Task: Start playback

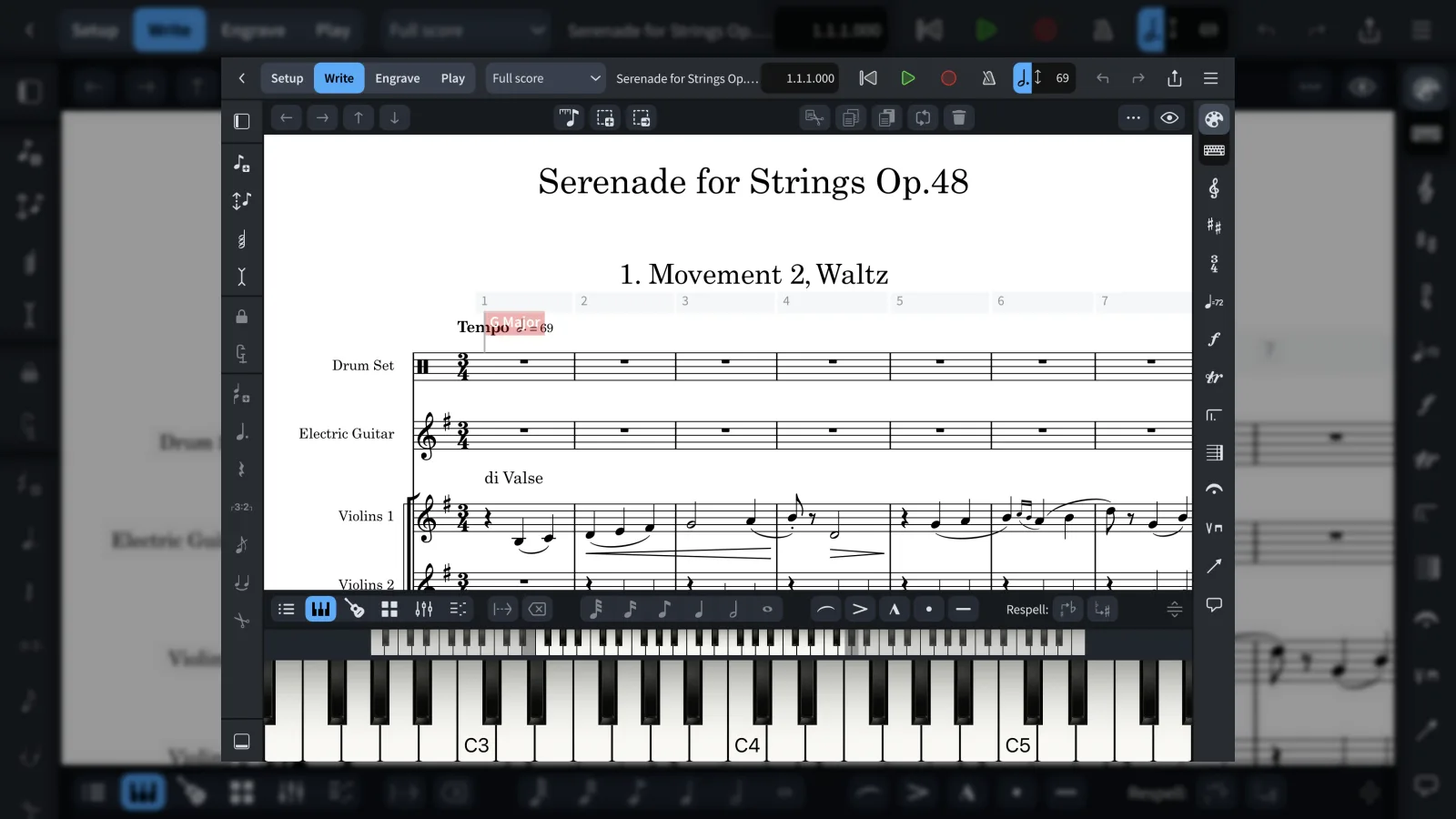Action: pyautogui.click(x=907, y=78)
